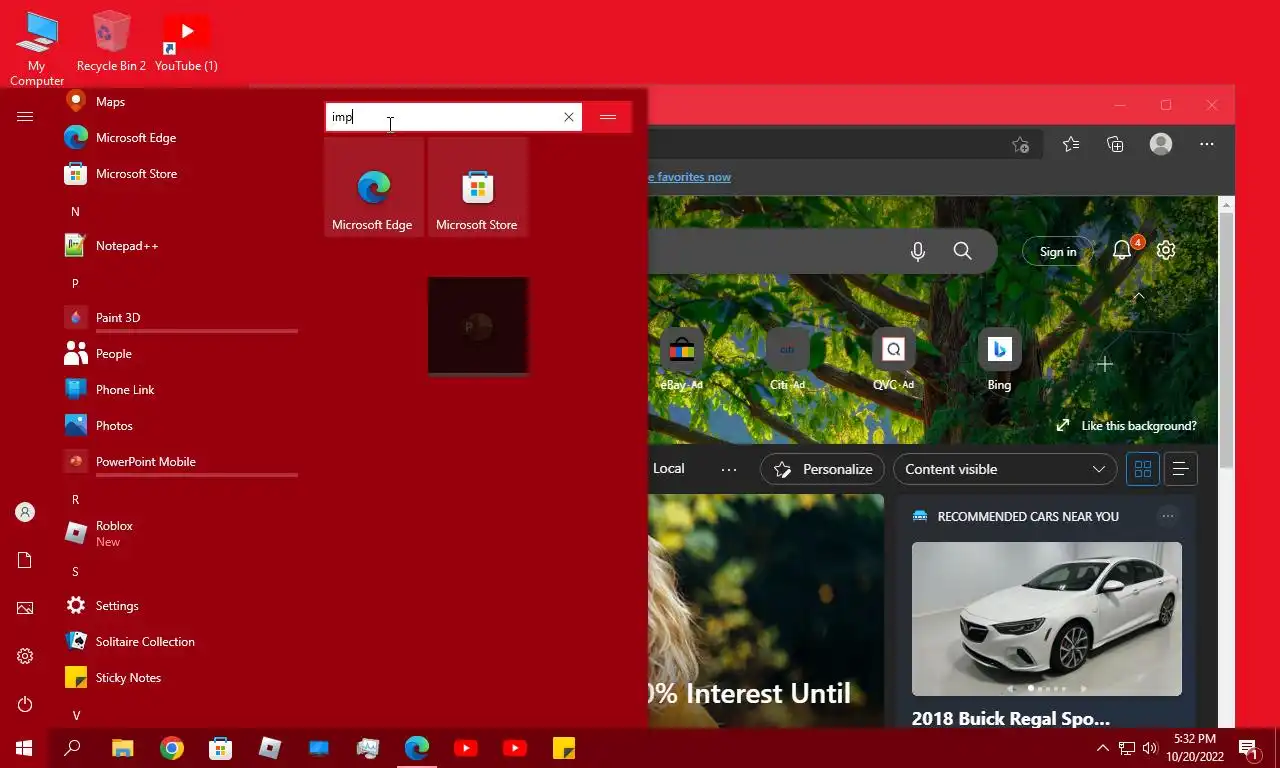
Task: Launch PowerPoint Mobile
Action: click(180, 462)
